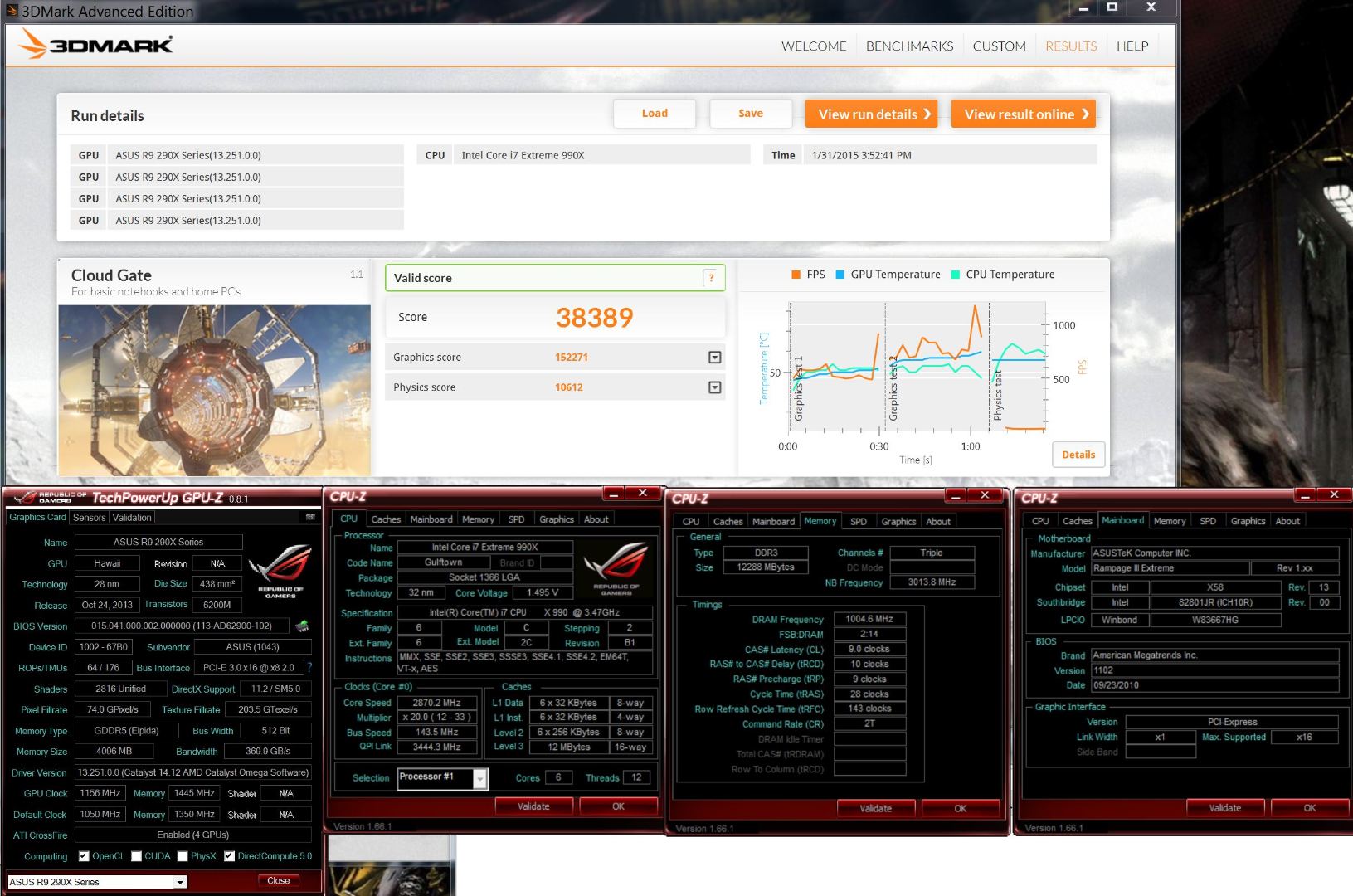Click the CPU name Intel Core i7 Extreme 990X
The height and width of the screenshot is (896, 1353).
pos(523,155)
